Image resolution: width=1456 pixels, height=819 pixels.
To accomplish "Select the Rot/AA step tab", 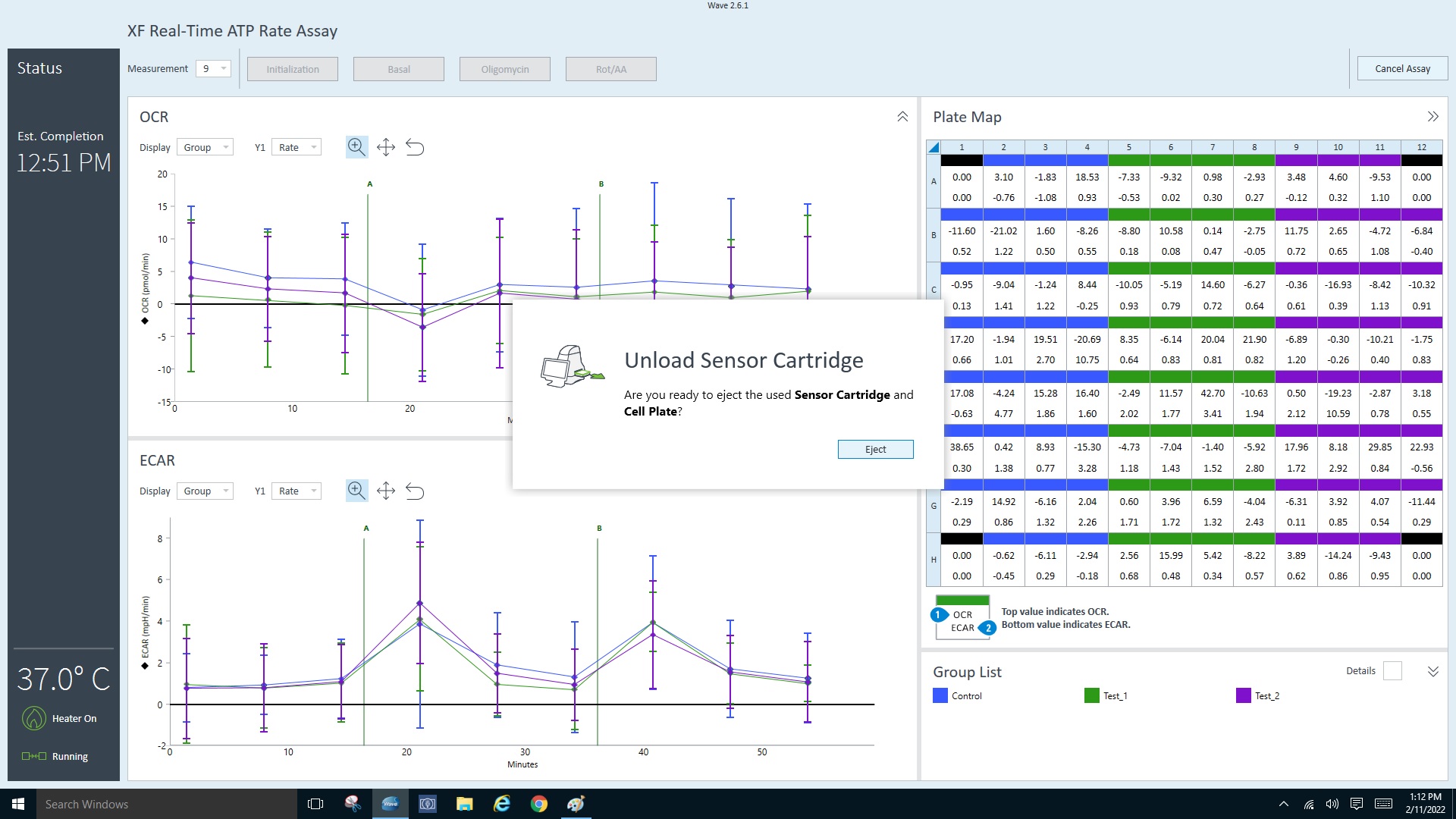I will coord(611,69).
